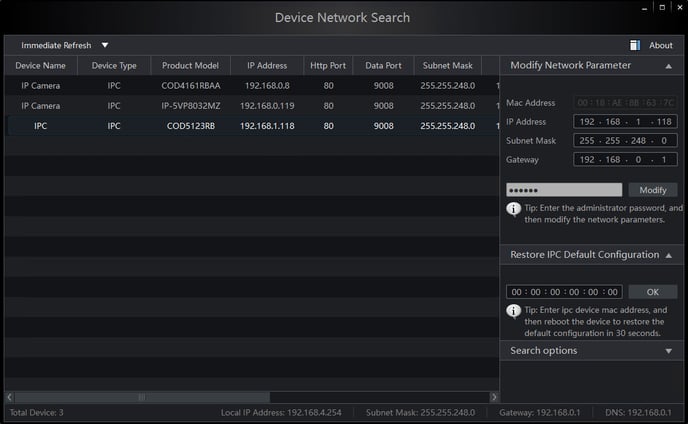Viewport: 688px width, 424px height.
Task: Sort by Product Model column header
Action: 190,65
